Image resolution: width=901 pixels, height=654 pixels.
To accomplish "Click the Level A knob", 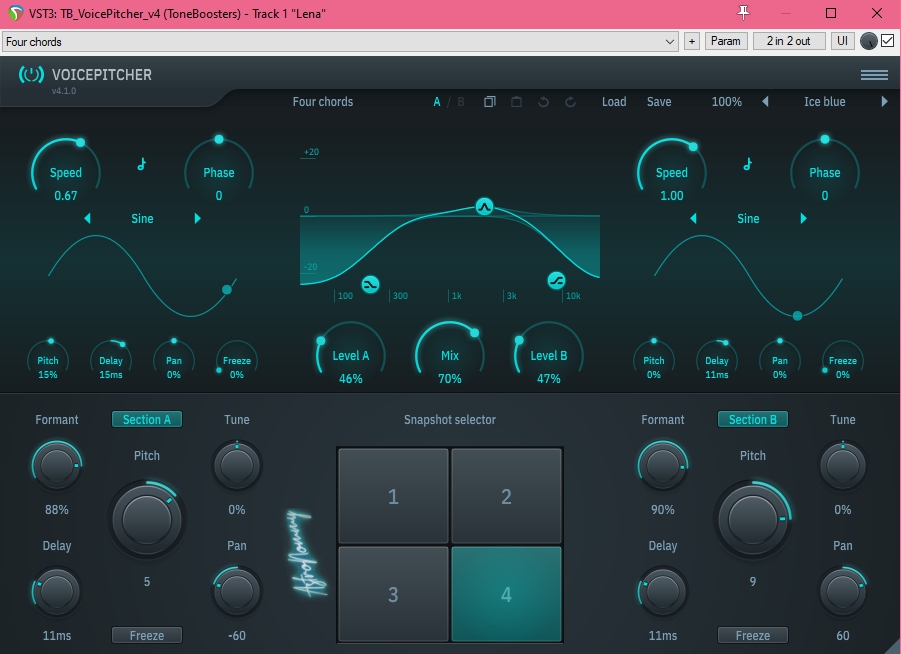I will (x=351, y=356).
